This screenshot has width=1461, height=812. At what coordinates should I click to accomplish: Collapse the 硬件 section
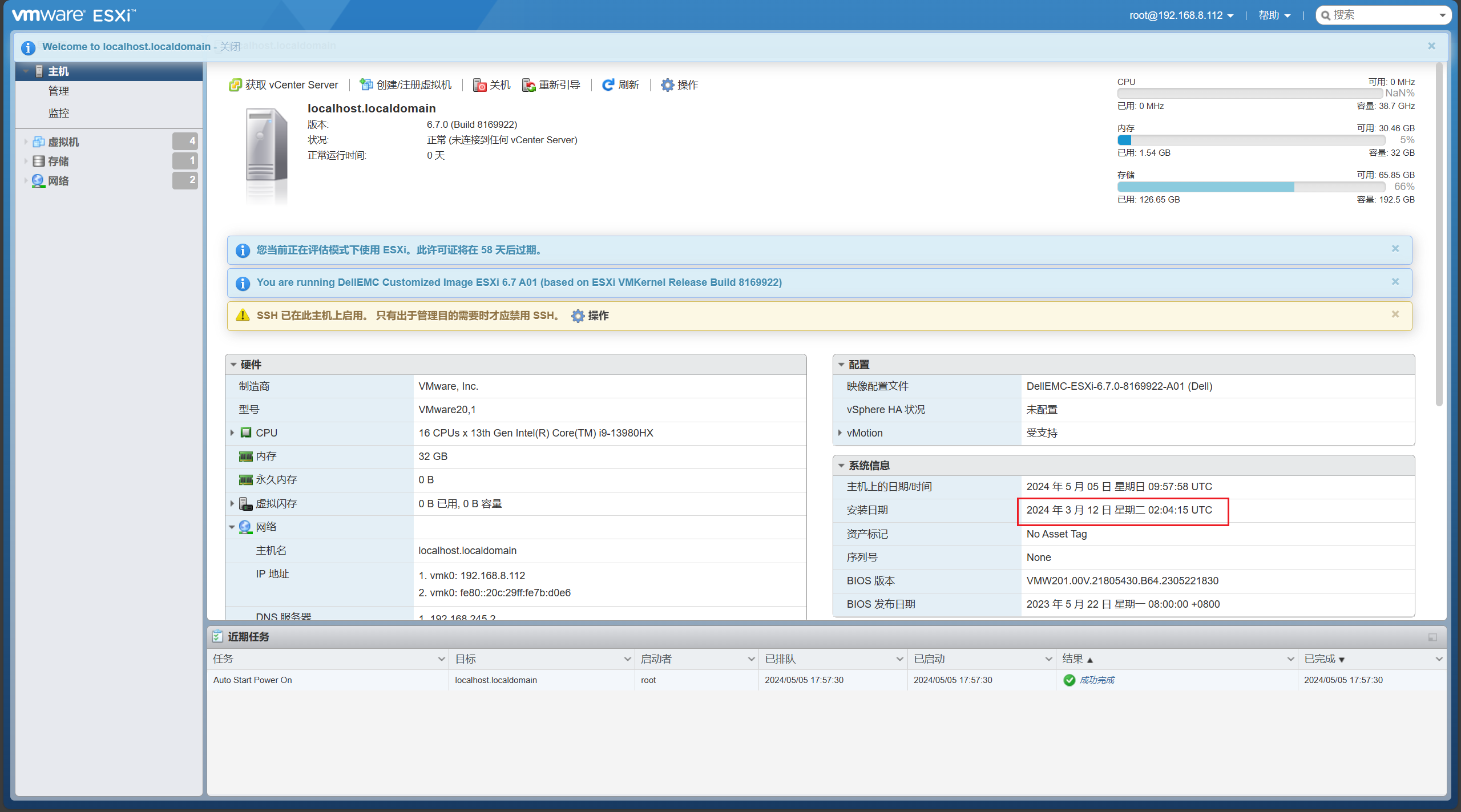(233, 365)
